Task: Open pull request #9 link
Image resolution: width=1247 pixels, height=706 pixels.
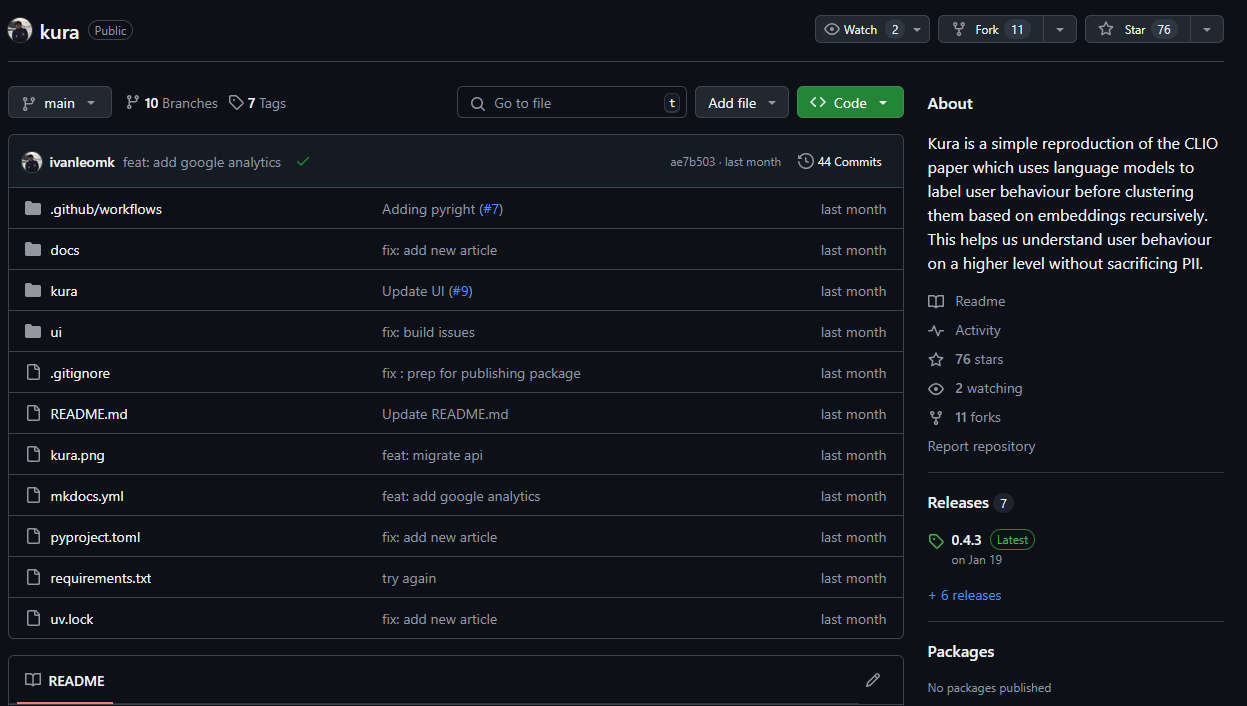Action: (460, 291)
